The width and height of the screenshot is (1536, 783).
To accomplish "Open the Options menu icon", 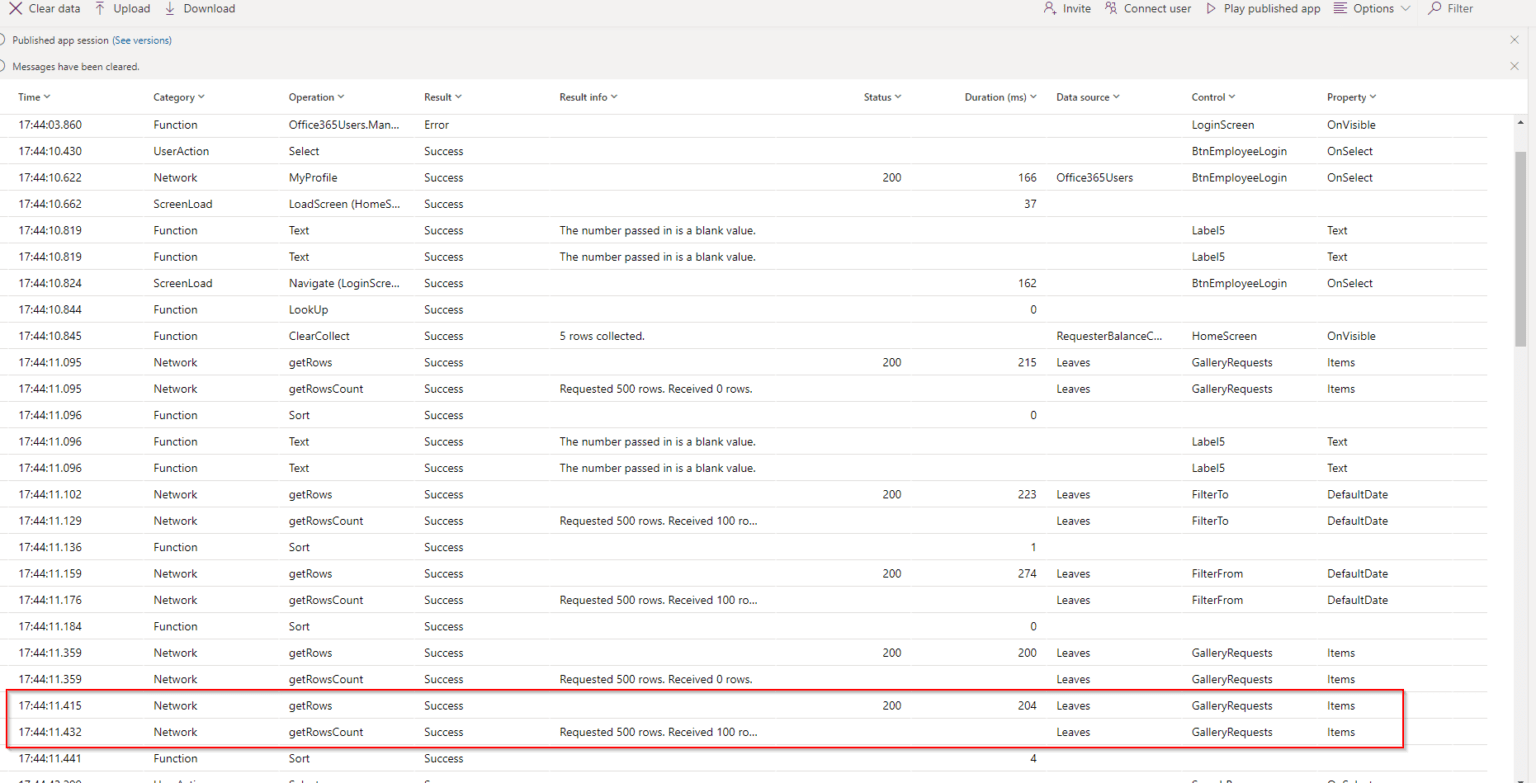I will pos(1340,8).
